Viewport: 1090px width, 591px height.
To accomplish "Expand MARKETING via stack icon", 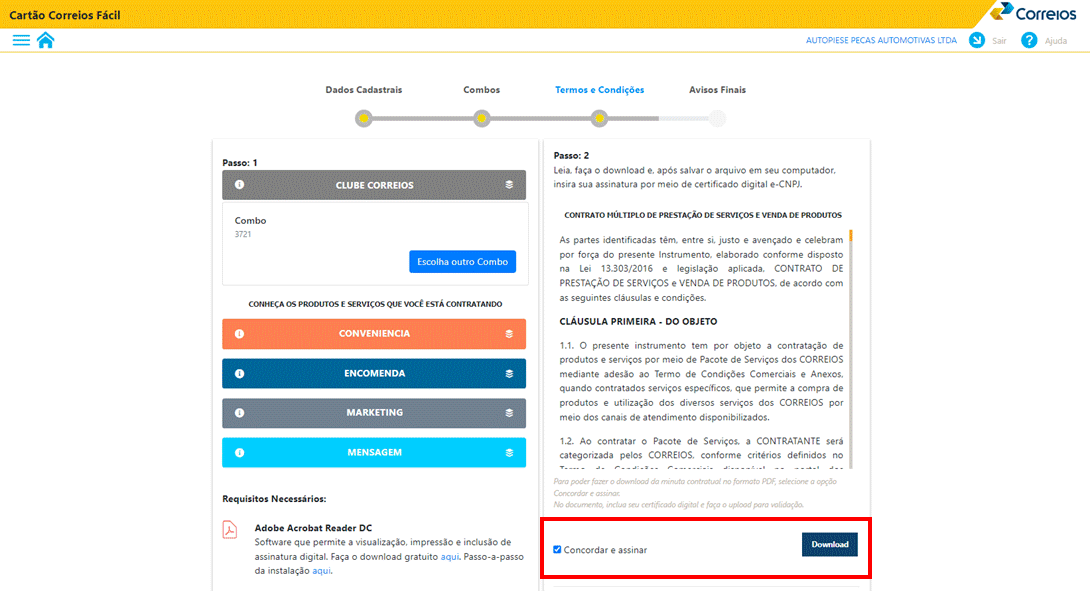I will [x=509, y=413].
